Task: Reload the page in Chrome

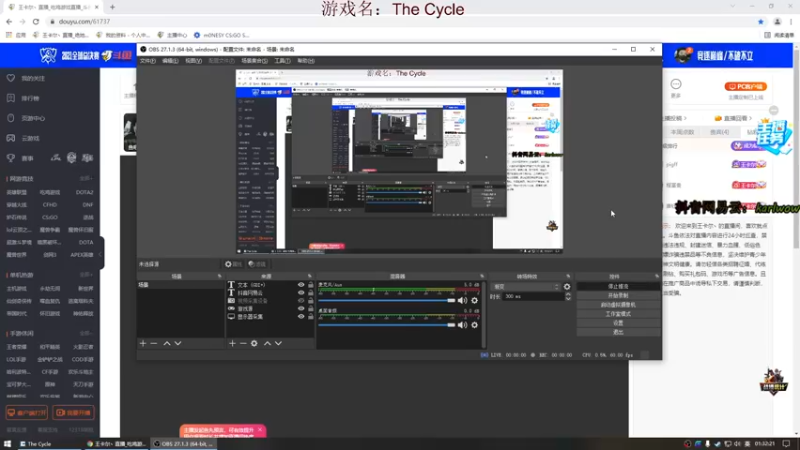Action: tap(36, 21)
